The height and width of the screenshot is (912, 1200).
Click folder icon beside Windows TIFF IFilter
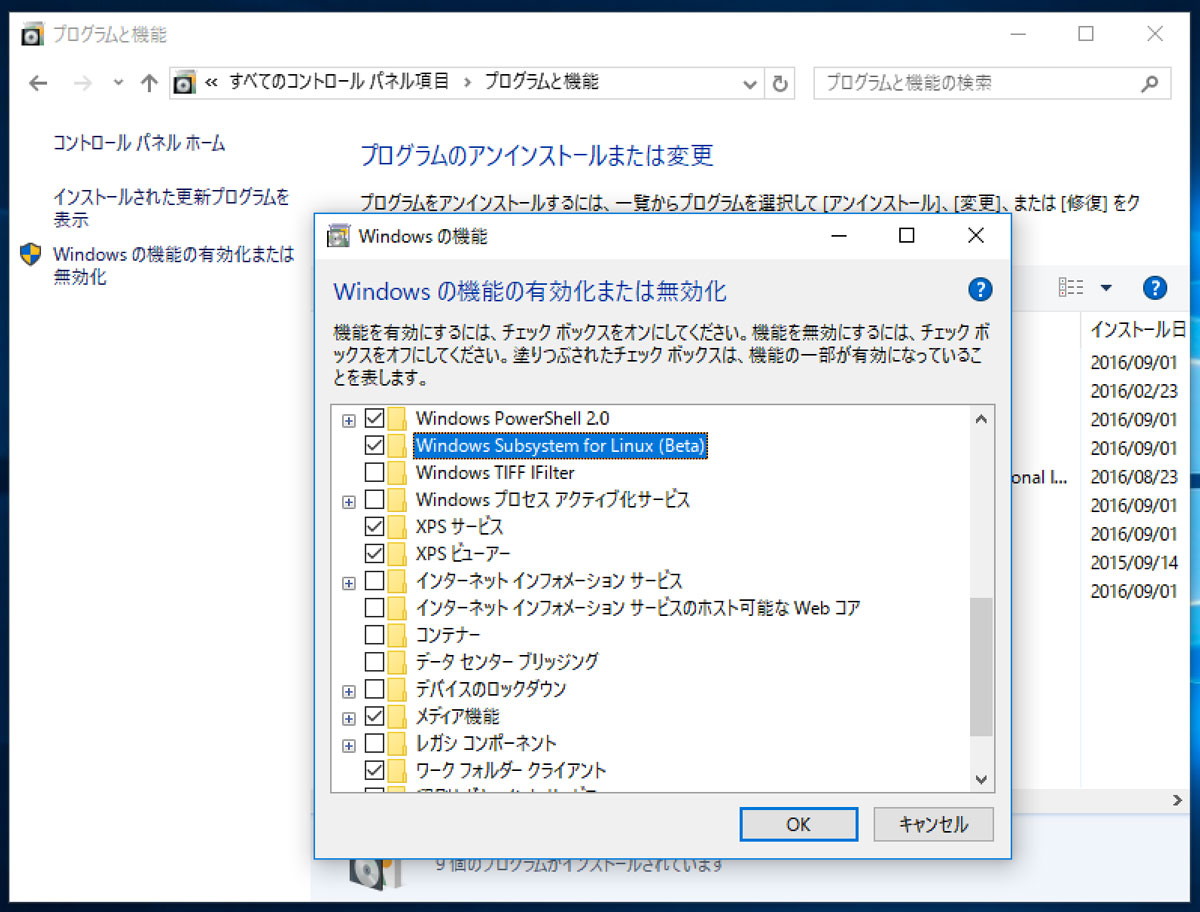pyautogui.click(x=398, y=472)
